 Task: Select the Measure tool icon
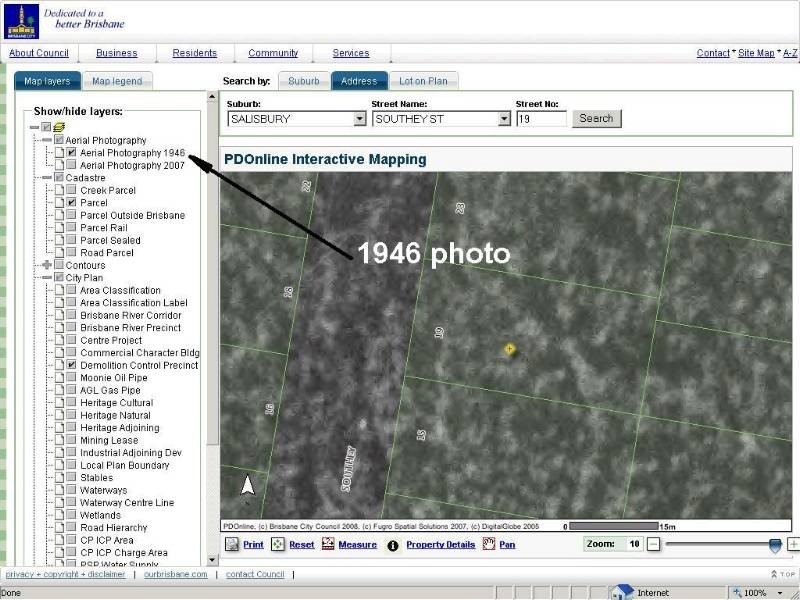pyautogui.click(x=329, y=545)
